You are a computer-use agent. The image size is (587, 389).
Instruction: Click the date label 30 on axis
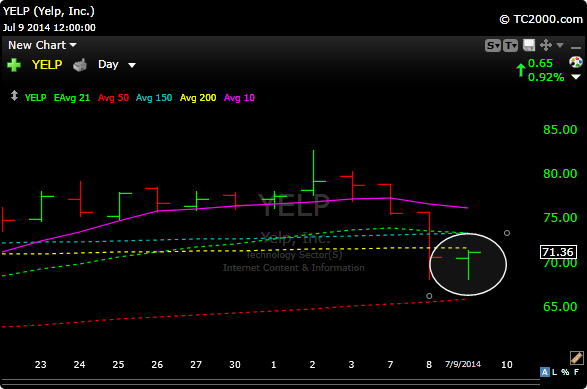tap(235, 364)
